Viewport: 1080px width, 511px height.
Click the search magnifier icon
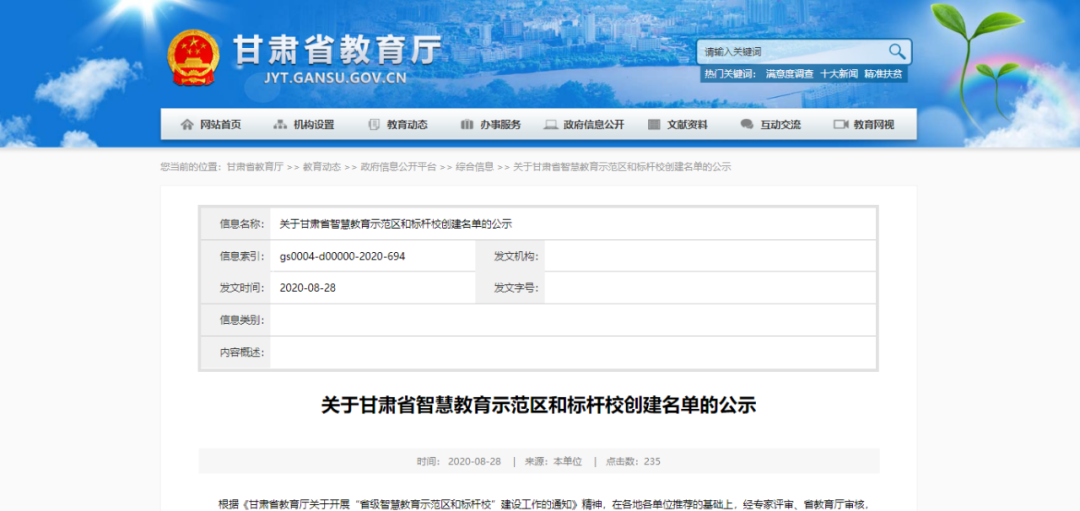tap(896, 52)
